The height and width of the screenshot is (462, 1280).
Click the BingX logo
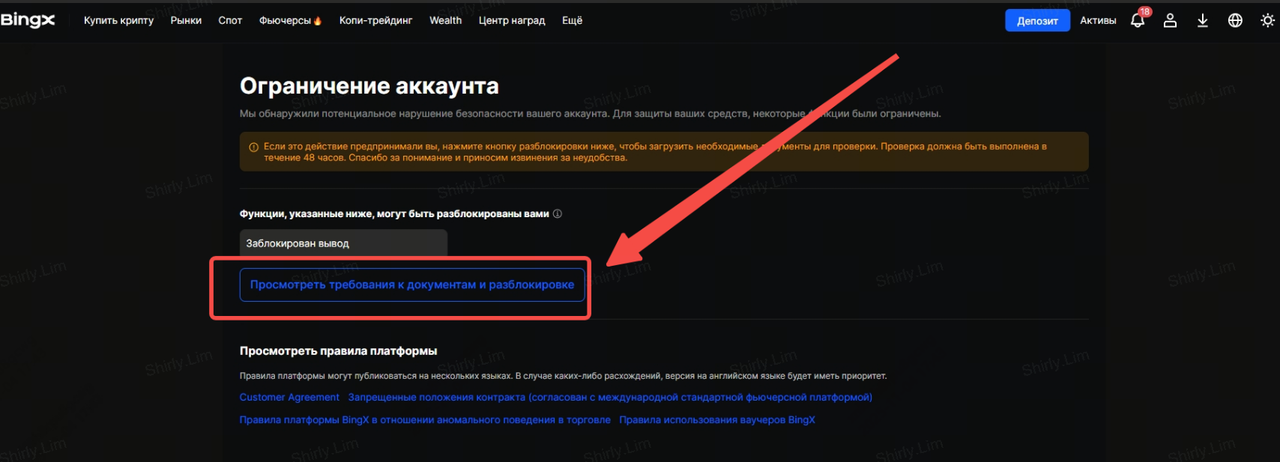(x=27, y=20)
